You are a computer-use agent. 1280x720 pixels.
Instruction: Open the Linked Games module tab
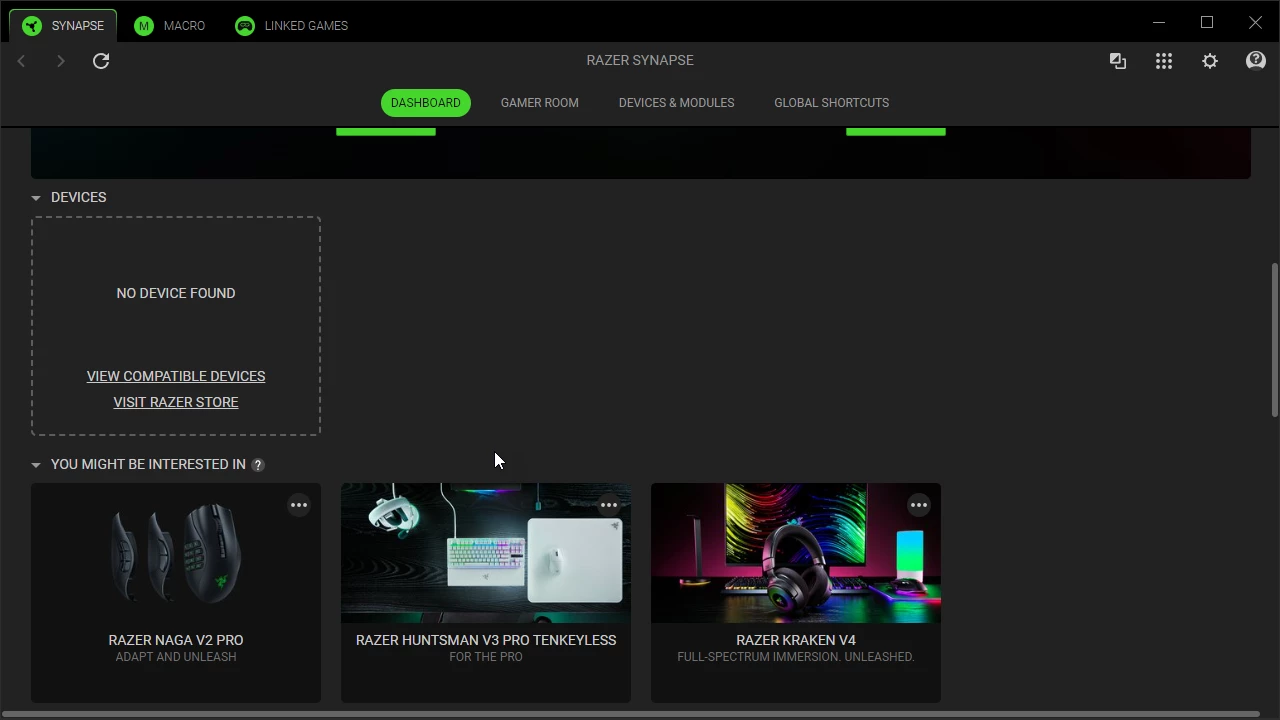point(291,25)
